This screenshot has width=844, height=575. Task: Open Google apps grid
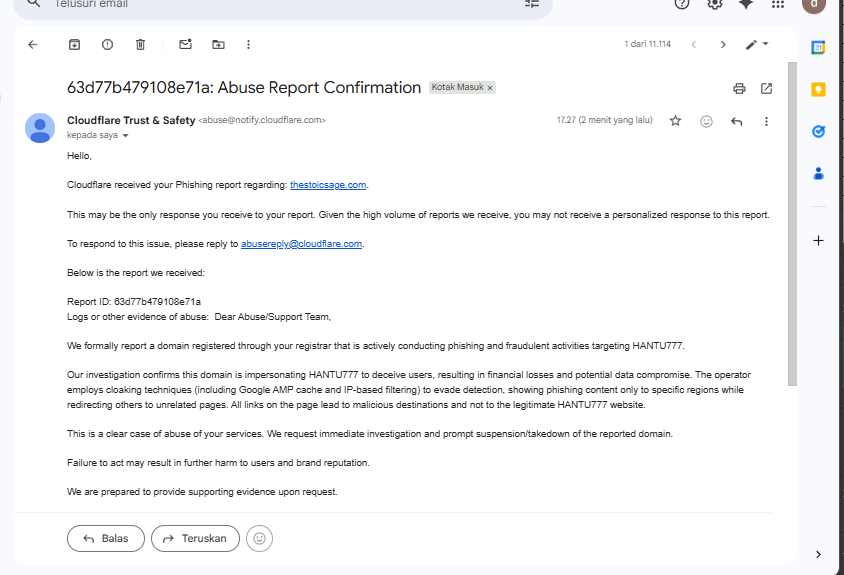777,4
